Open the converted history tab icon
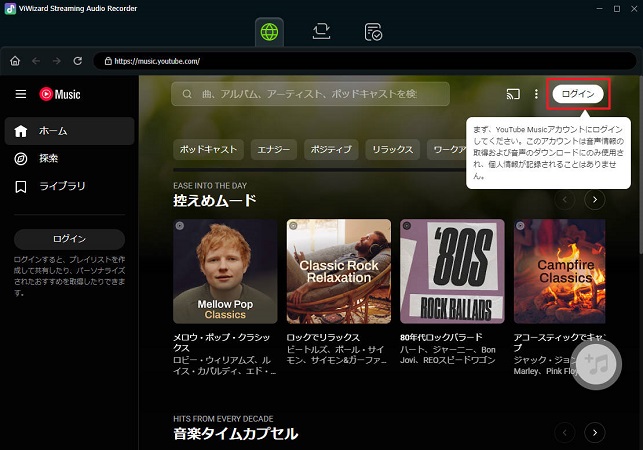The image size is (643, 450). [373, 32]
